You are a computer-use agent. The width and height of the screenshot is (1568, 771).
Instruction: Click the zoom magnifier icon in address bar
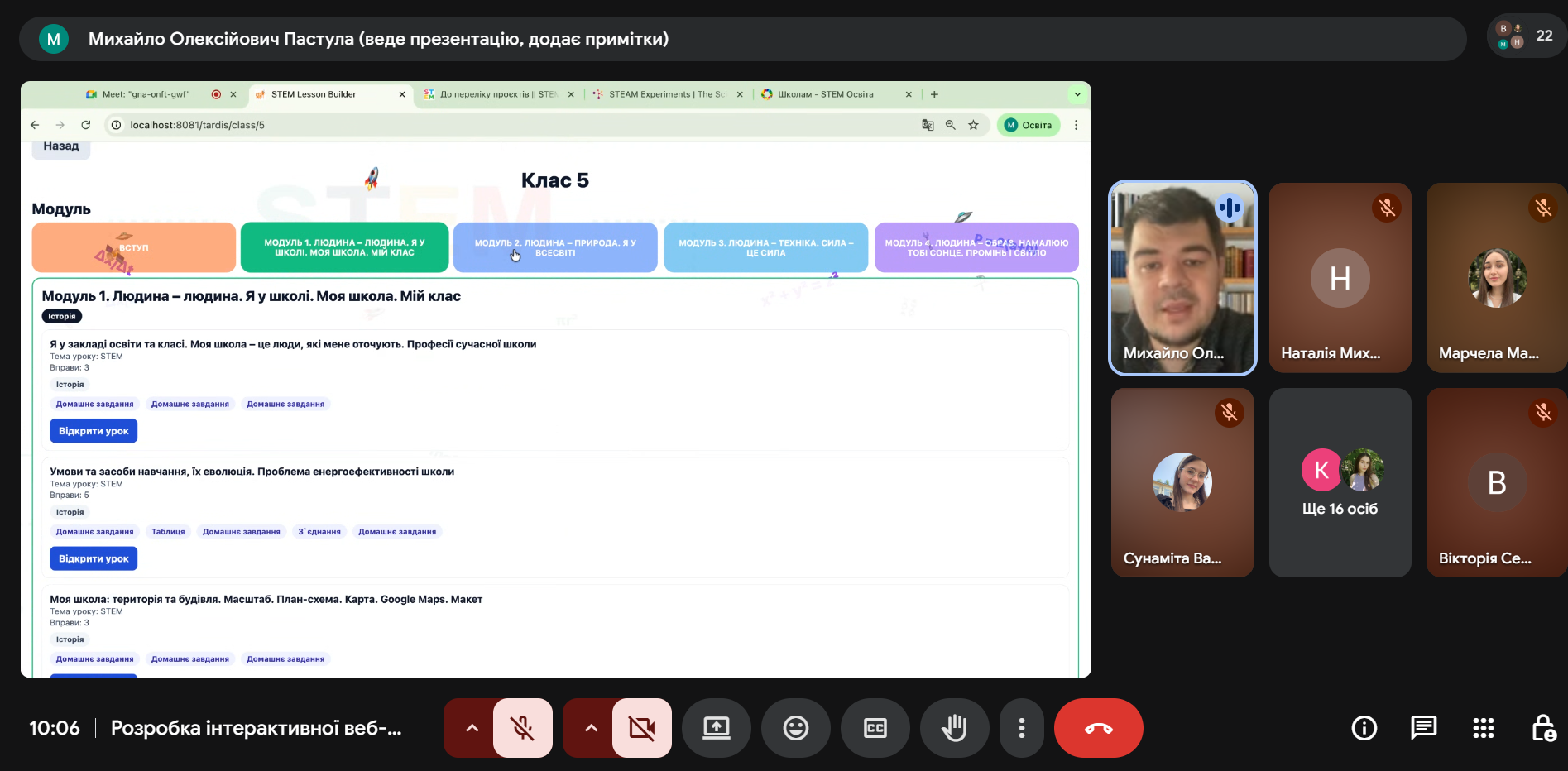point(951,125)
